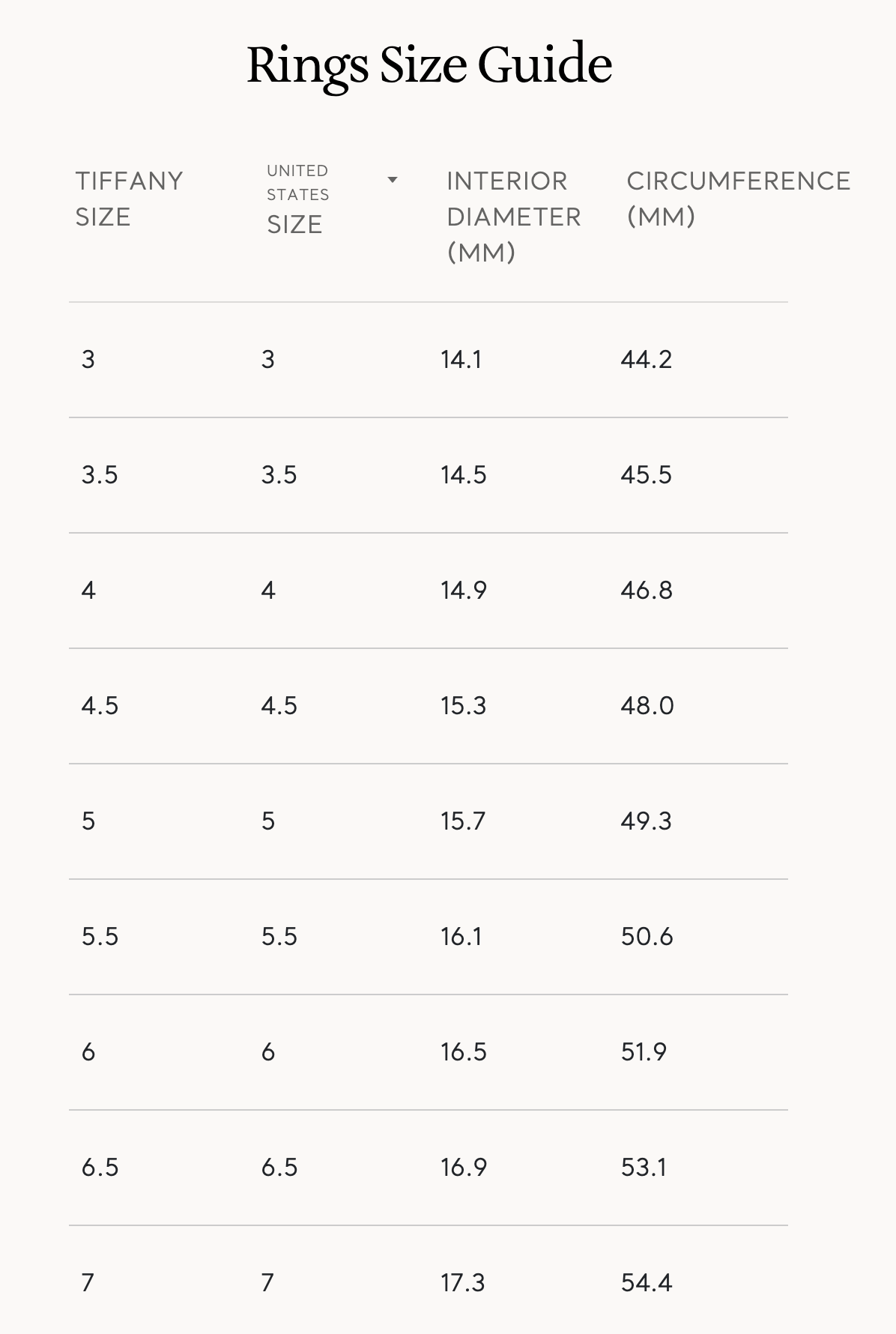Screen dimensions: 896x1334
Task: Select US size 4.5 cell
Action: [279, 706]
